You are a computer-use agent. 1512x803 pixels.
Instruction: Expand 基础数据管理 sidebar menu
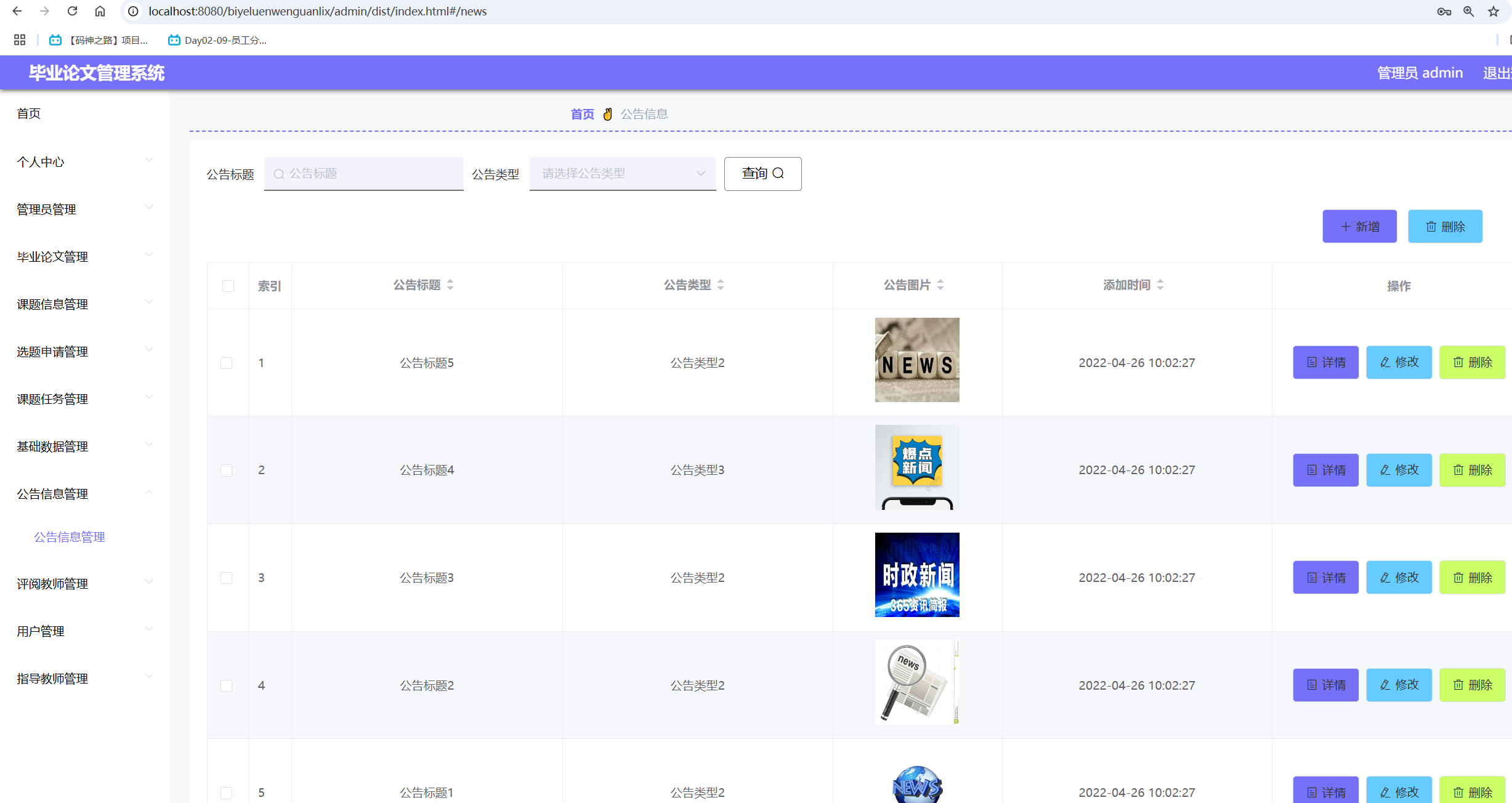[x=84, y=446]
